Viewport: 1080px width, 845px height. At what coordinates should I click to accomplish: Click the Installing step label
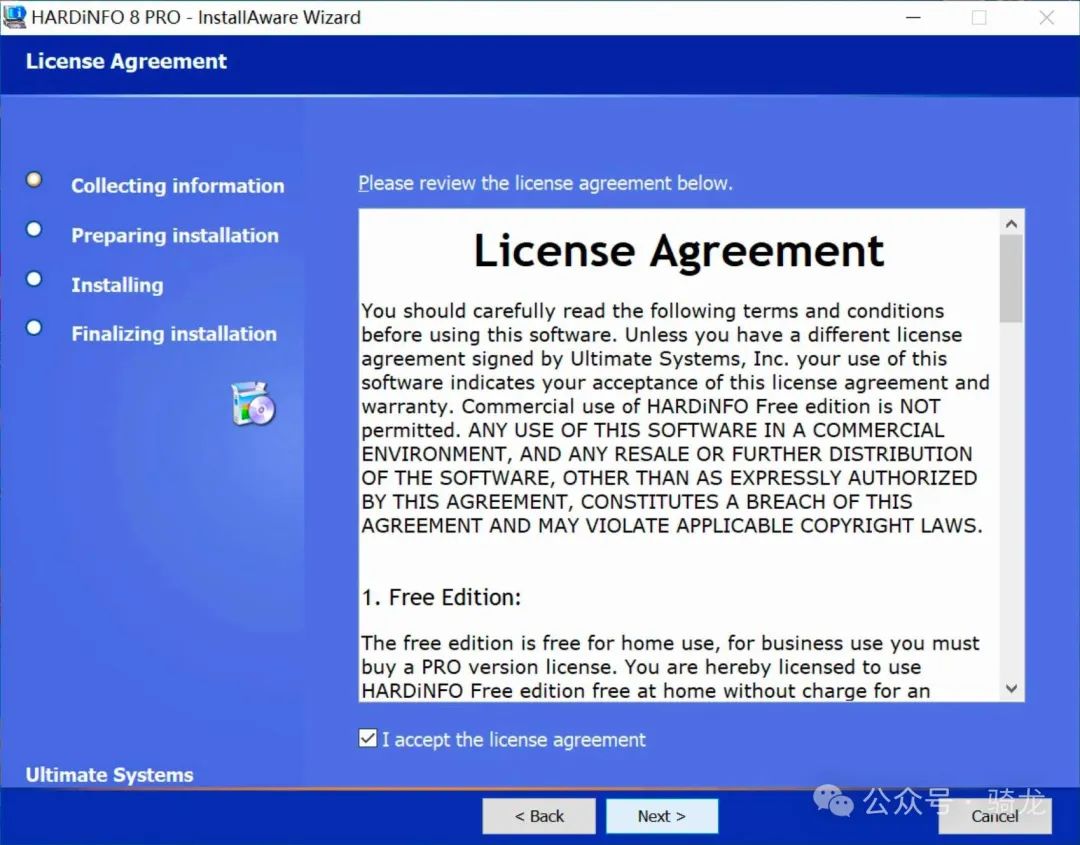tap(117, 285)
